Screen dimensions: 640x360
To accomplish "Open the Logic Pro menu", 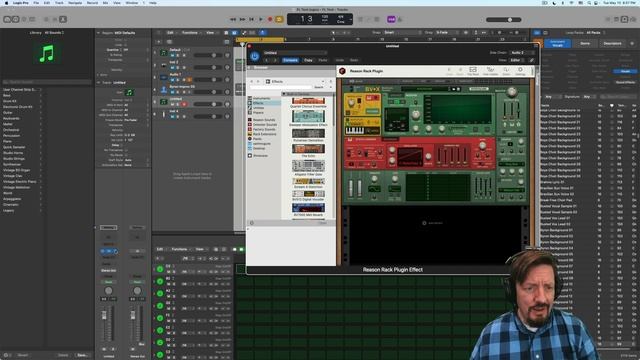I will [x=21, y=3].
